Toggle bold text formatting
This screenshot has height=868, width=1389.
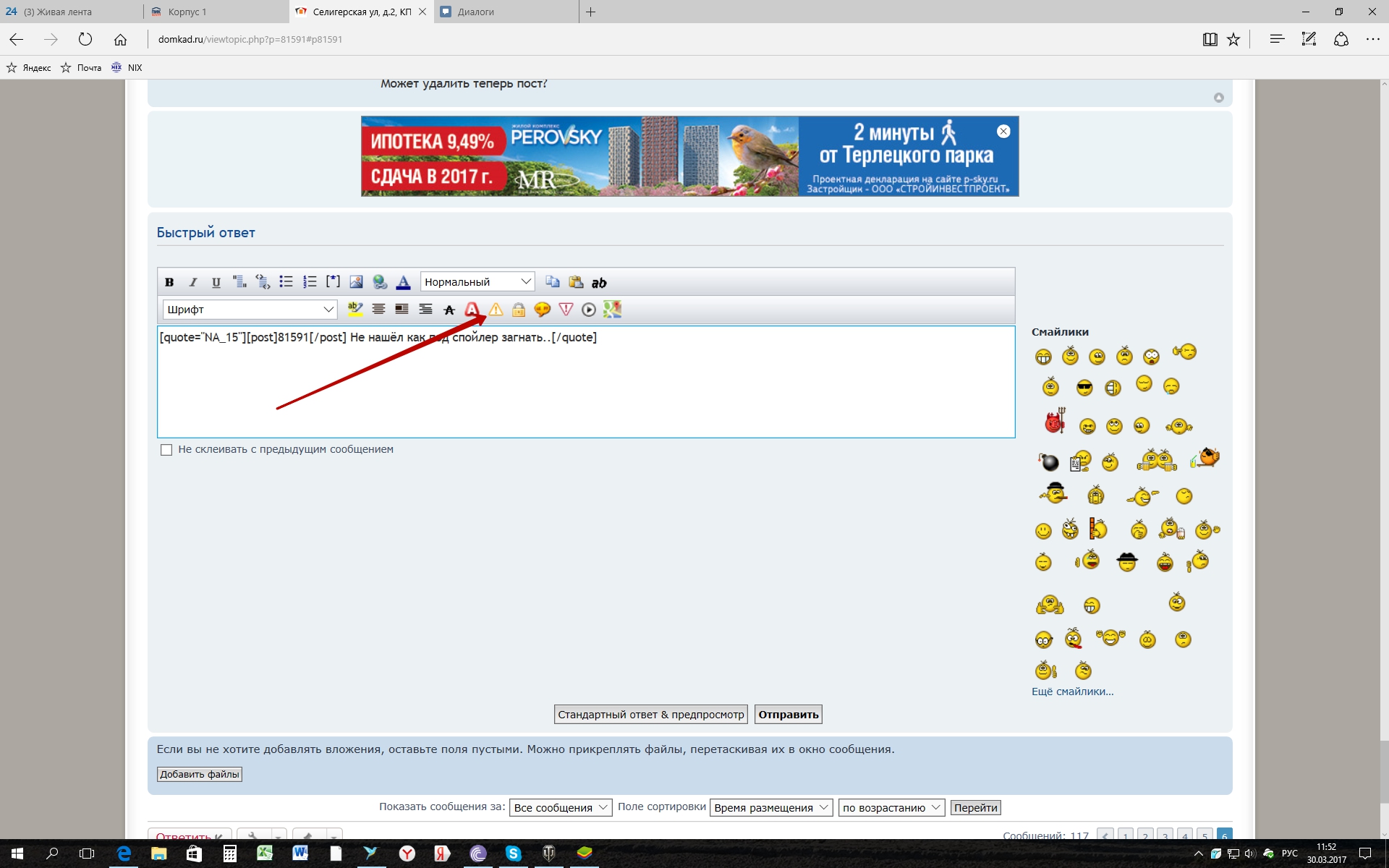(x=169, y=282)
